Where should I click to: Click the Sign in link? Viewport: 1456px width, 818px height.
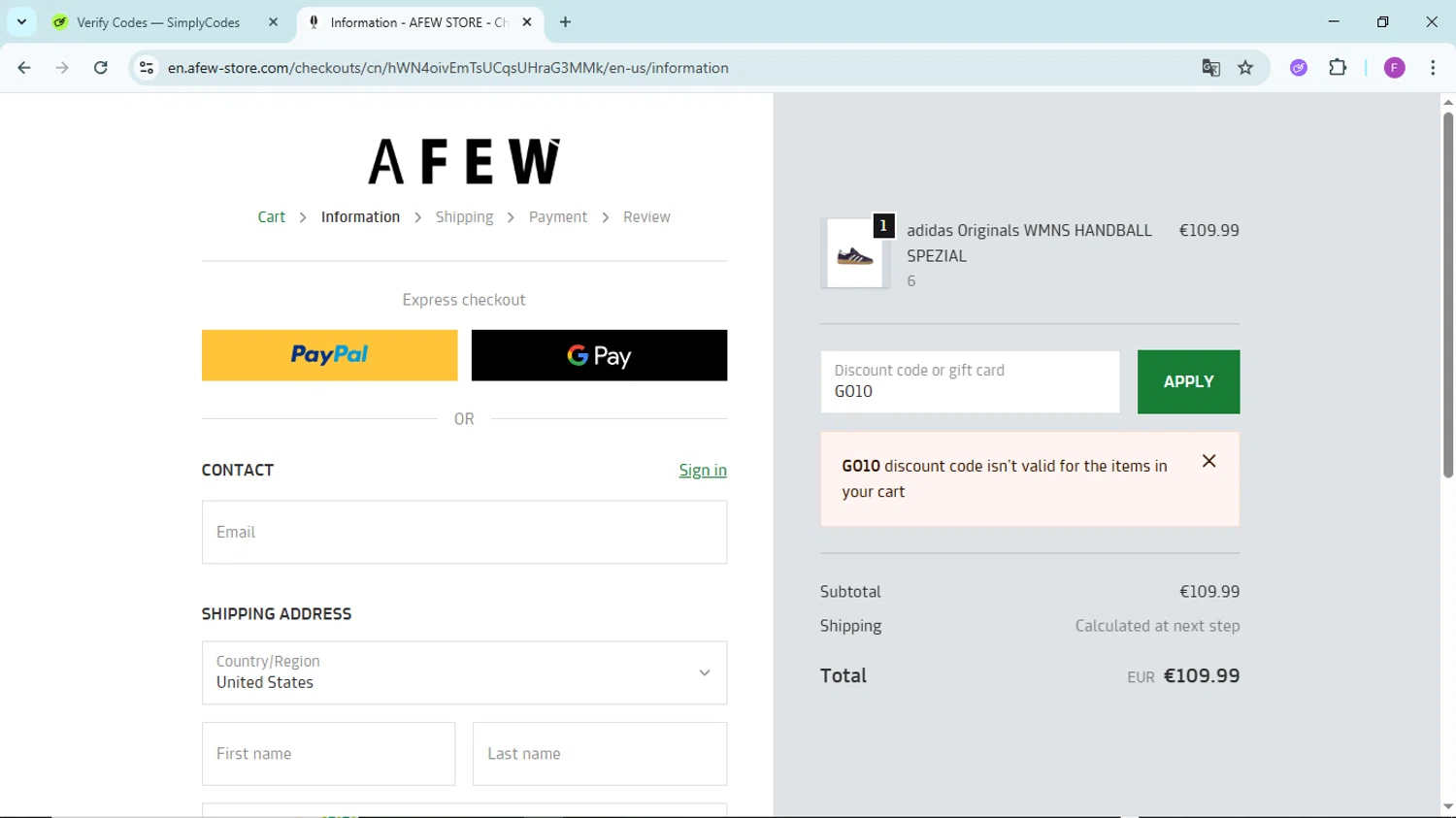[703, 471]
